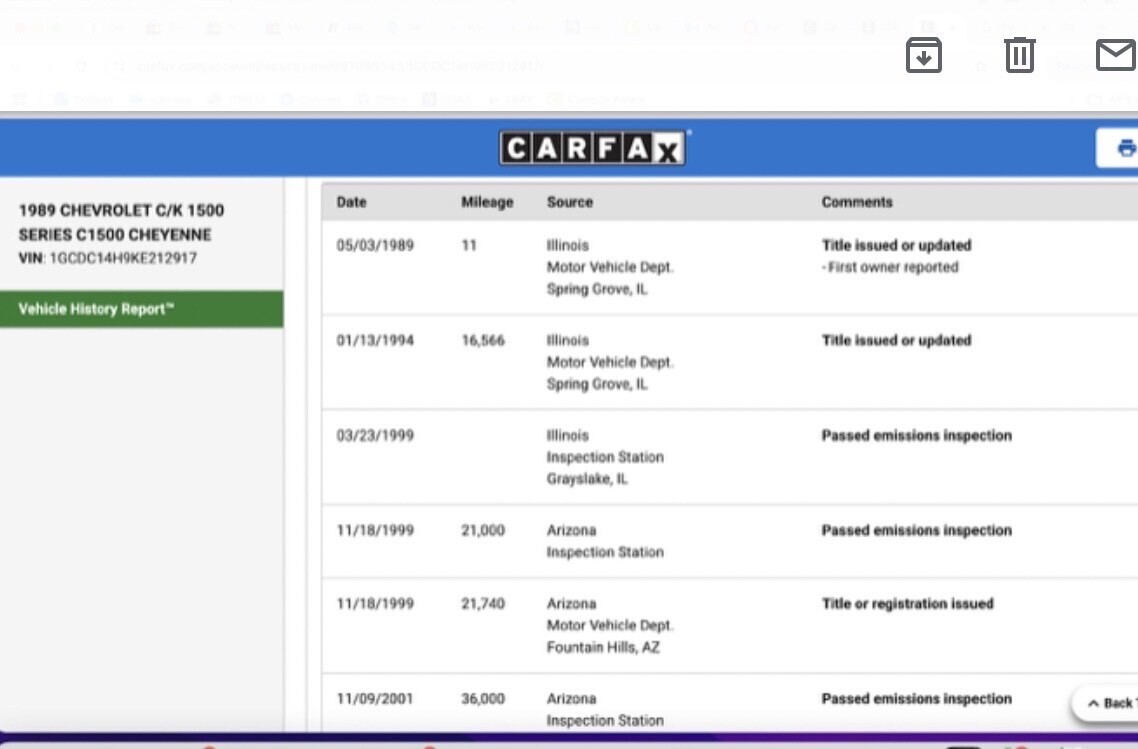
Task: Click the envelope mail icon
Action: [1116, 55]
